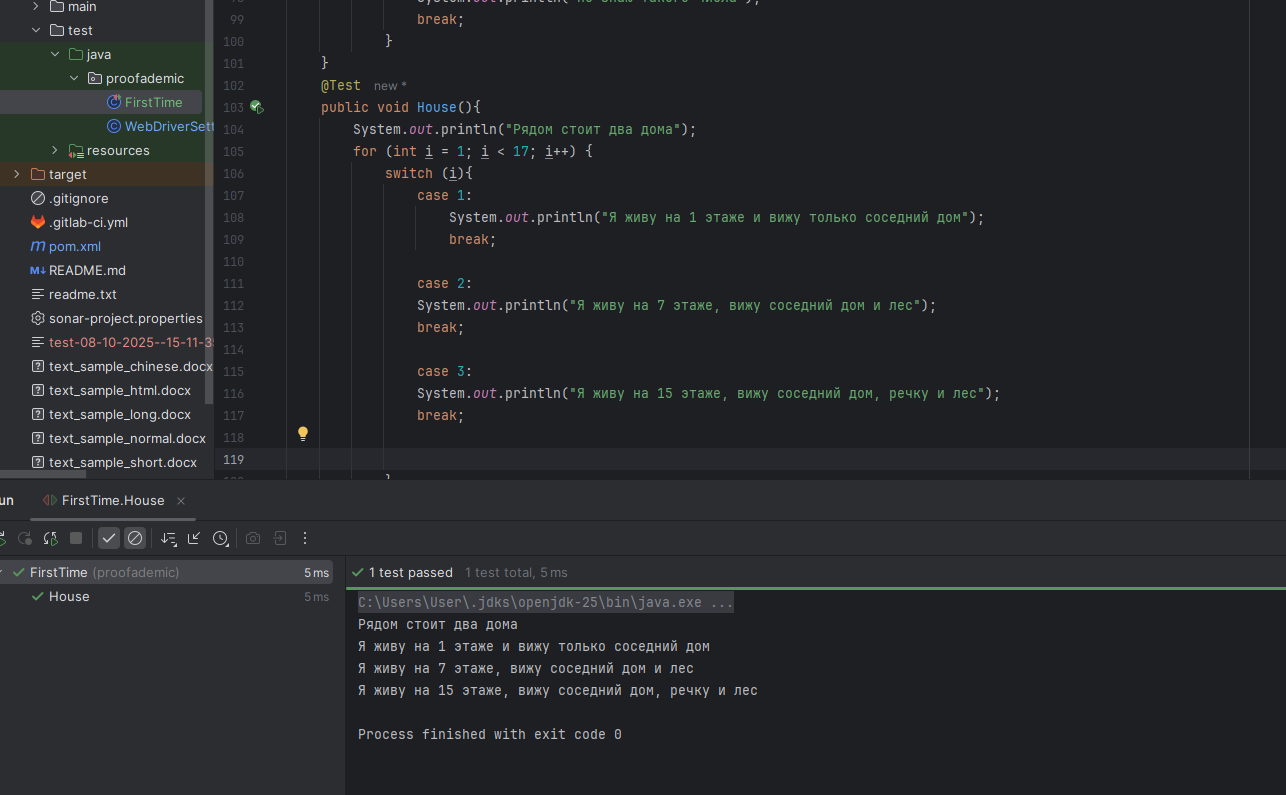The width and height of the screenshot is (1286, 795).
Task: Click the main folder icon
Action: point(57,7)
